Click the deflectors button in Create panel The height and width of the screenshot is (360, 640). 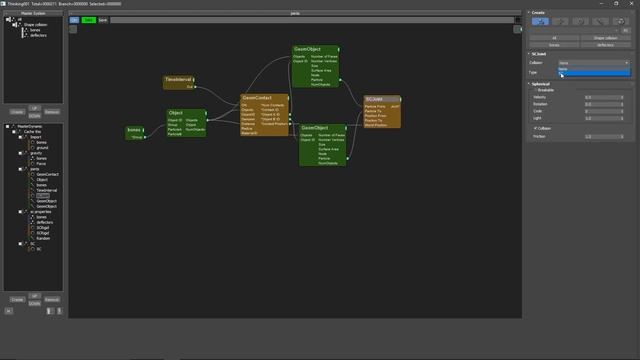tap(605, 45)
